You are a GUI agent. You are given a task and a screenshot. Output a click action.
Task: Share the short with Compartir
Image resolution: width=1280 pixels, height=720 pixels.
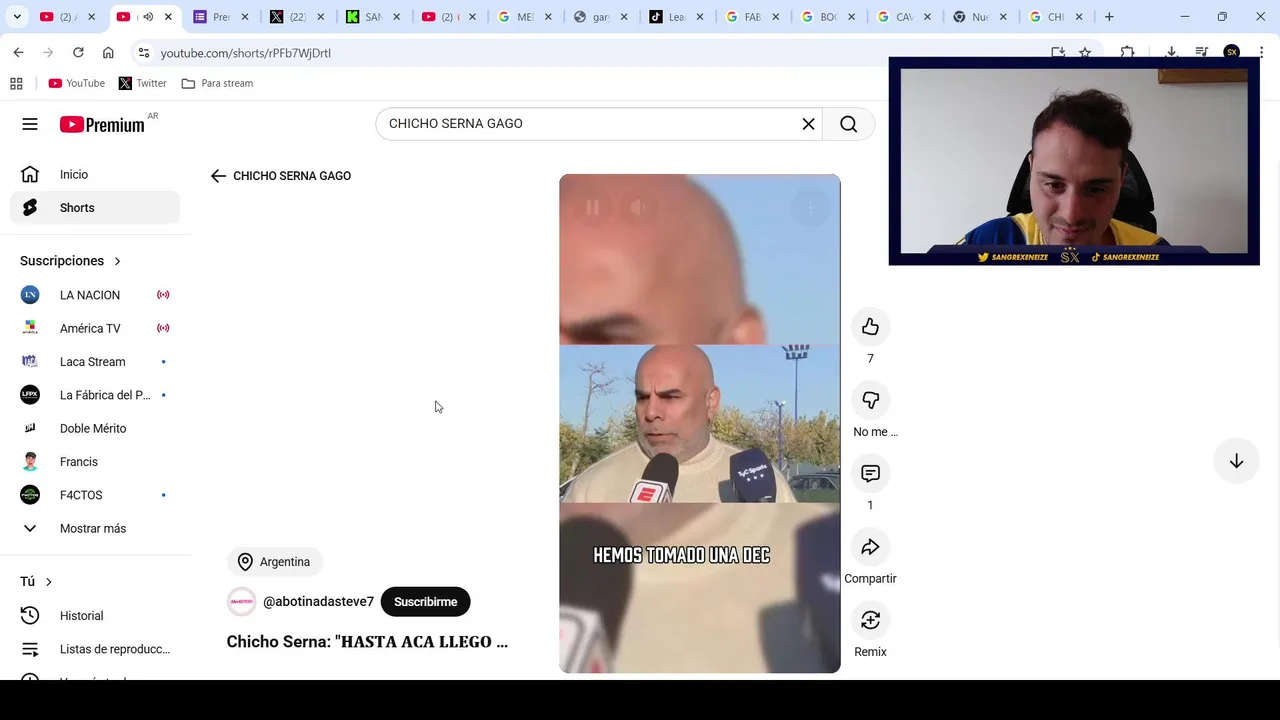pos(870,547)
